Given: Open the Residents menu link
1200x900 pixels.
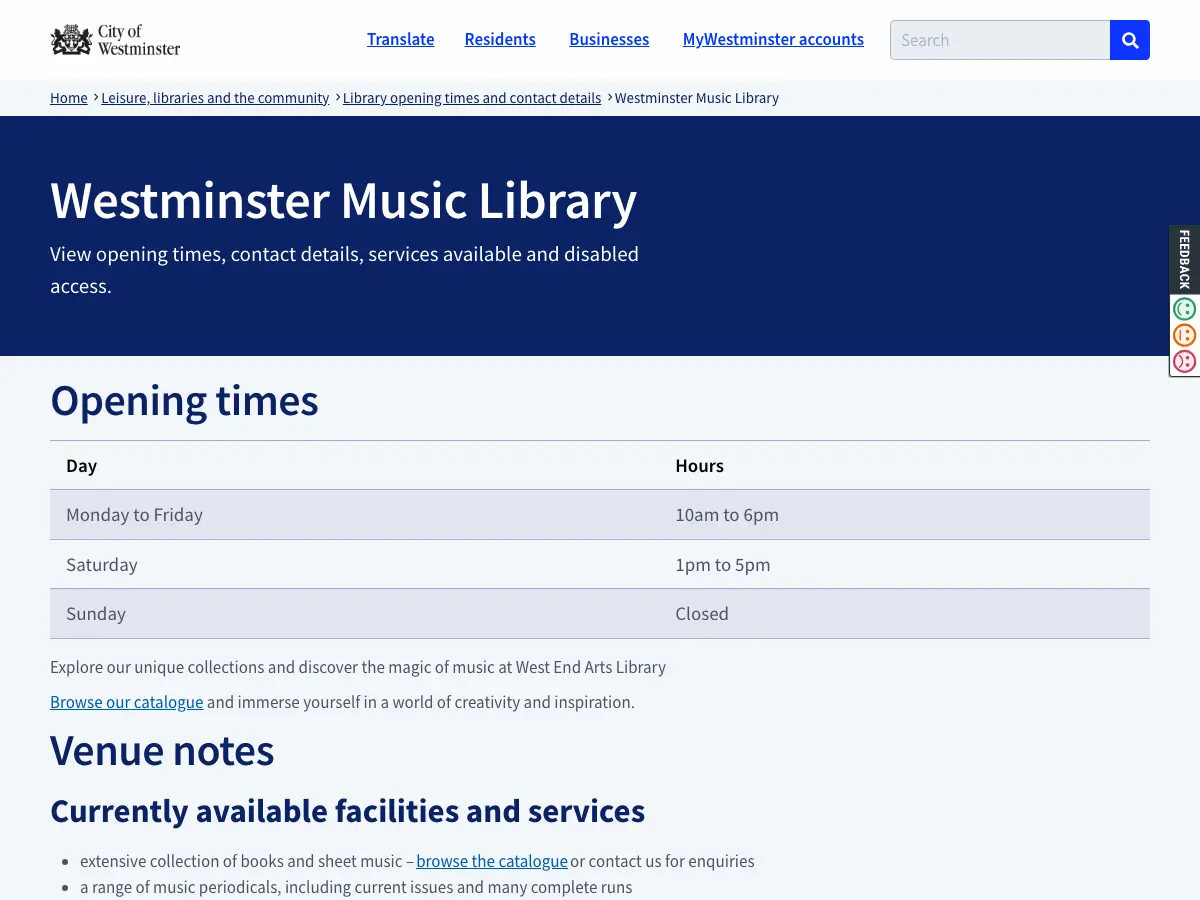Looking at the screenshot, I should (500, 39).
